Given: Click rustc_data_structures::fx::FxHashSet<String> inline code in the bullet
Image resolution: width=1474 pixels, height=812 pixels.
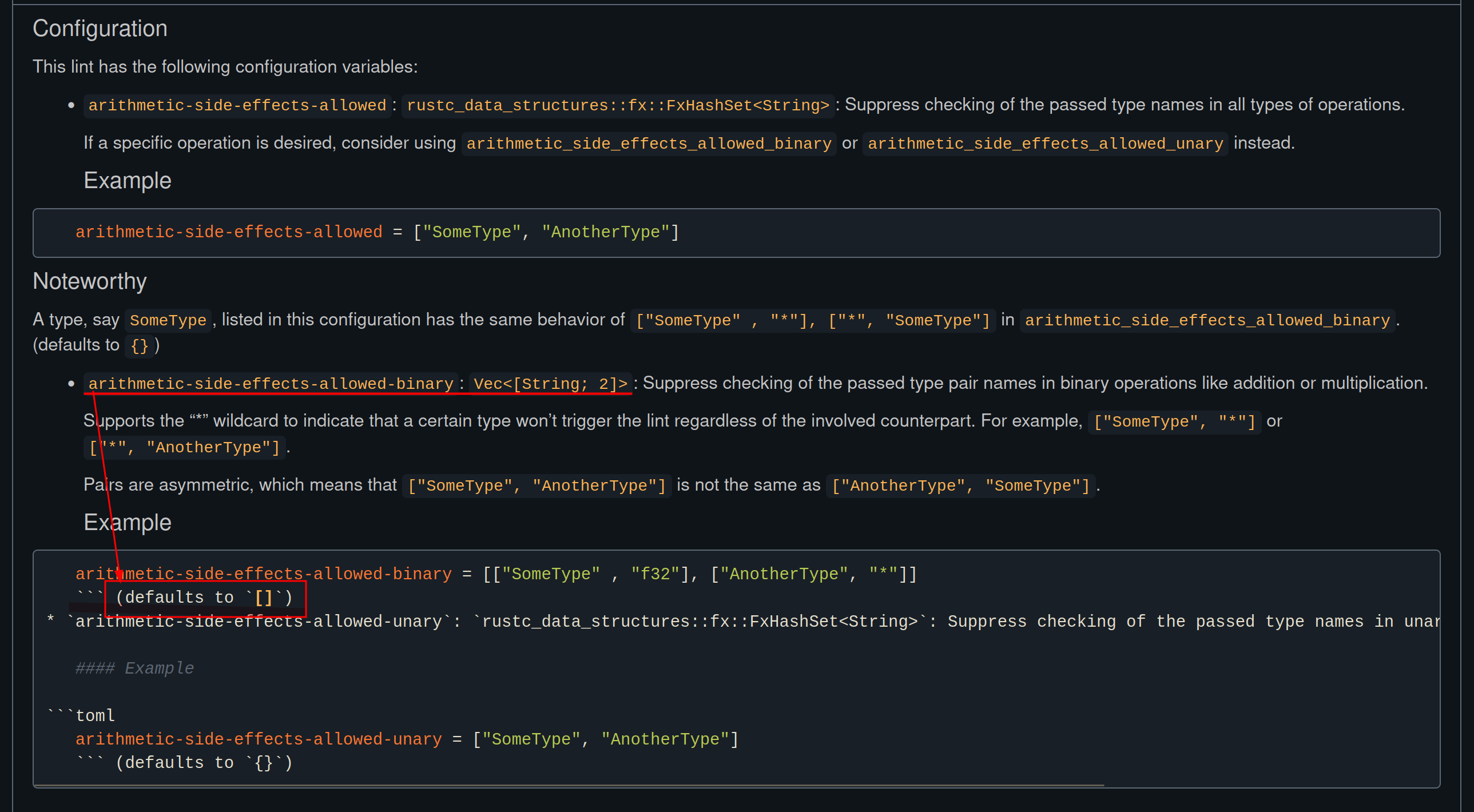Looking at the screenshot, I should coord(617,105).
